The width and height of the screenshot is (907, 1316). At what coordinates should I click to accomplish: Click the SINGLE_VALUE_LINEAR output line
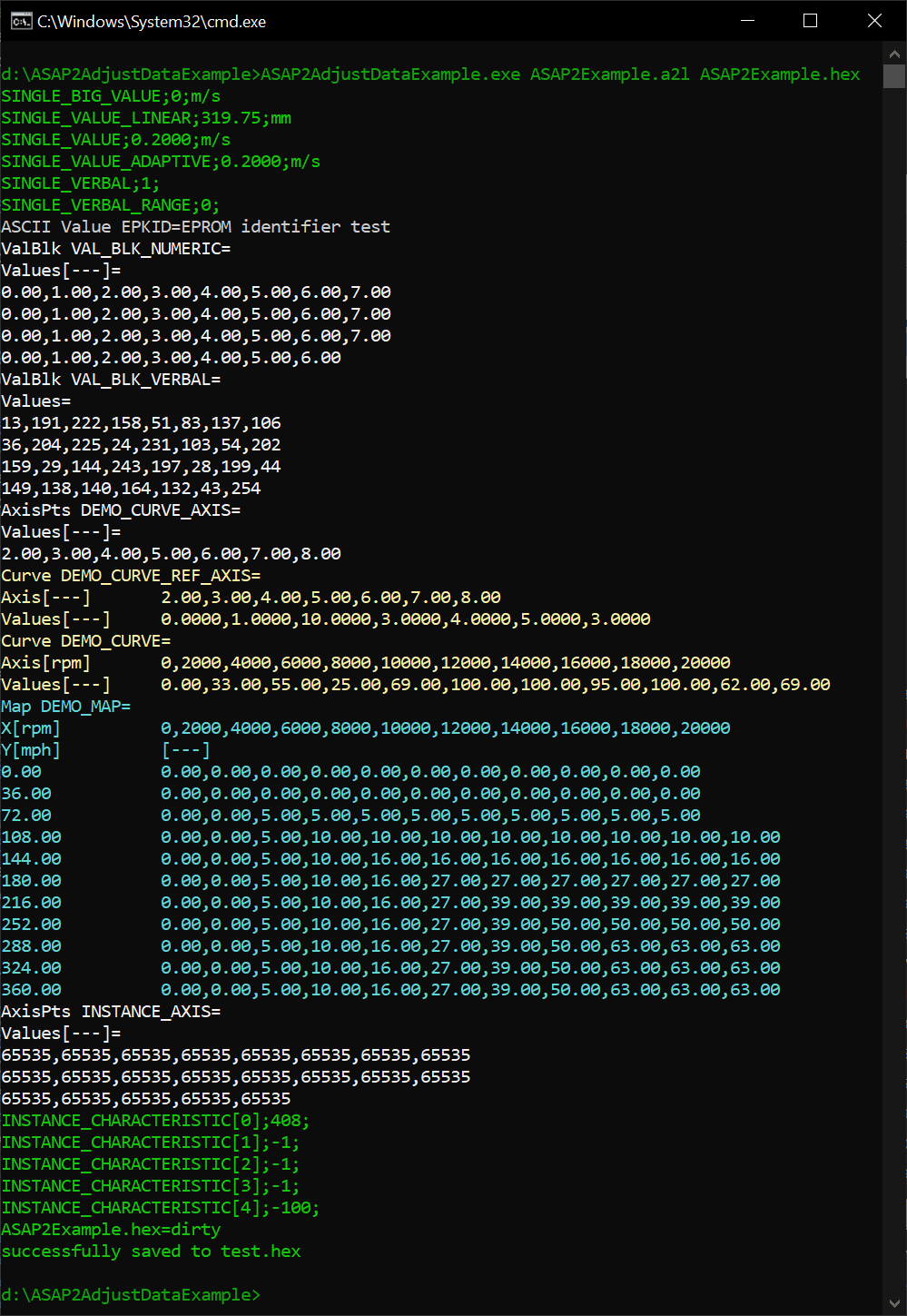(x=146, y=118)
